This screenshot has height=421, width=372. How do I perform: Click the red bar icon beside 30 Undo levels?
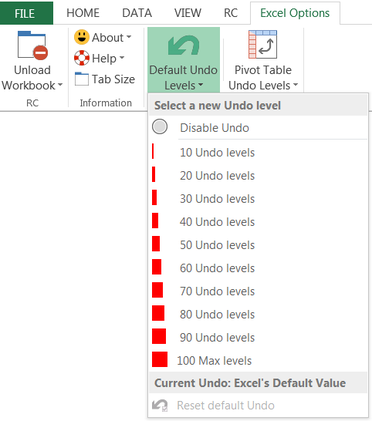pos(154,197)
